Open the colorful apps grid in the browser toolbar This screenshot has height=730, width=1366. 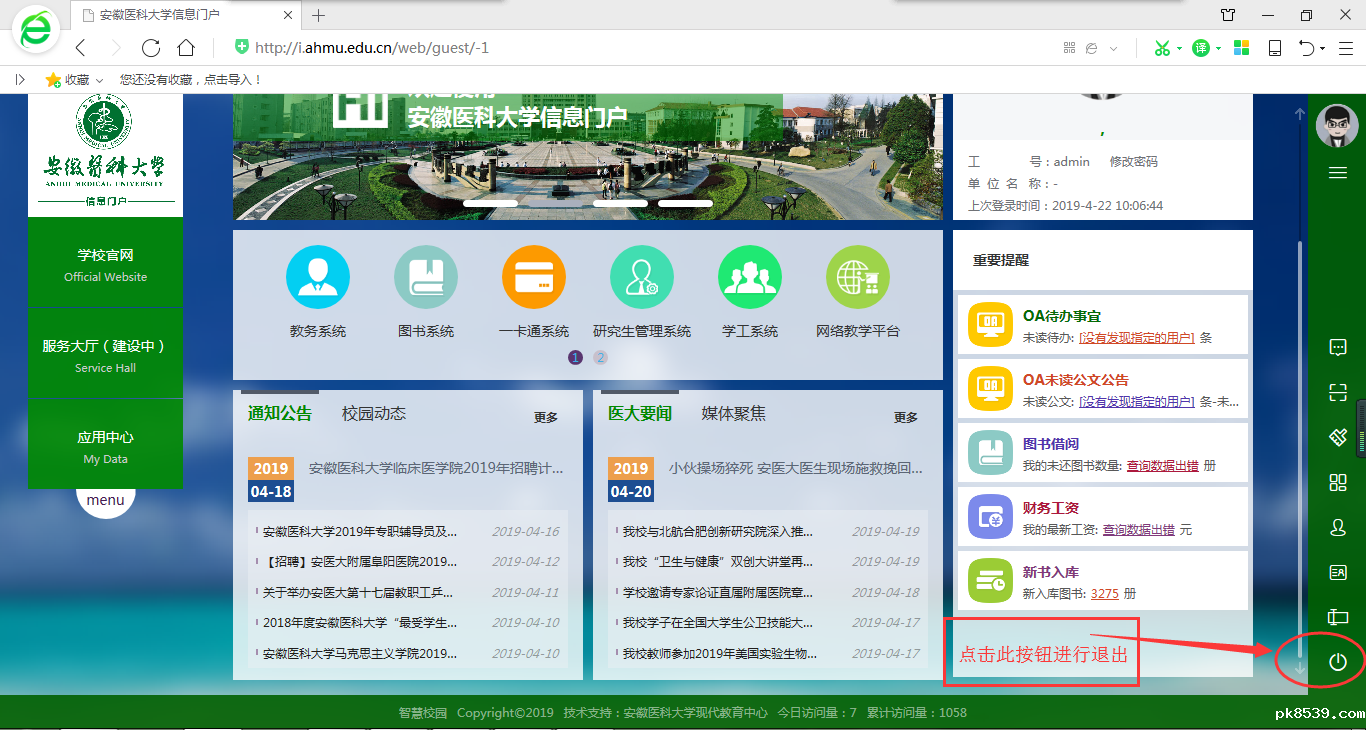tap(1241, 48)
